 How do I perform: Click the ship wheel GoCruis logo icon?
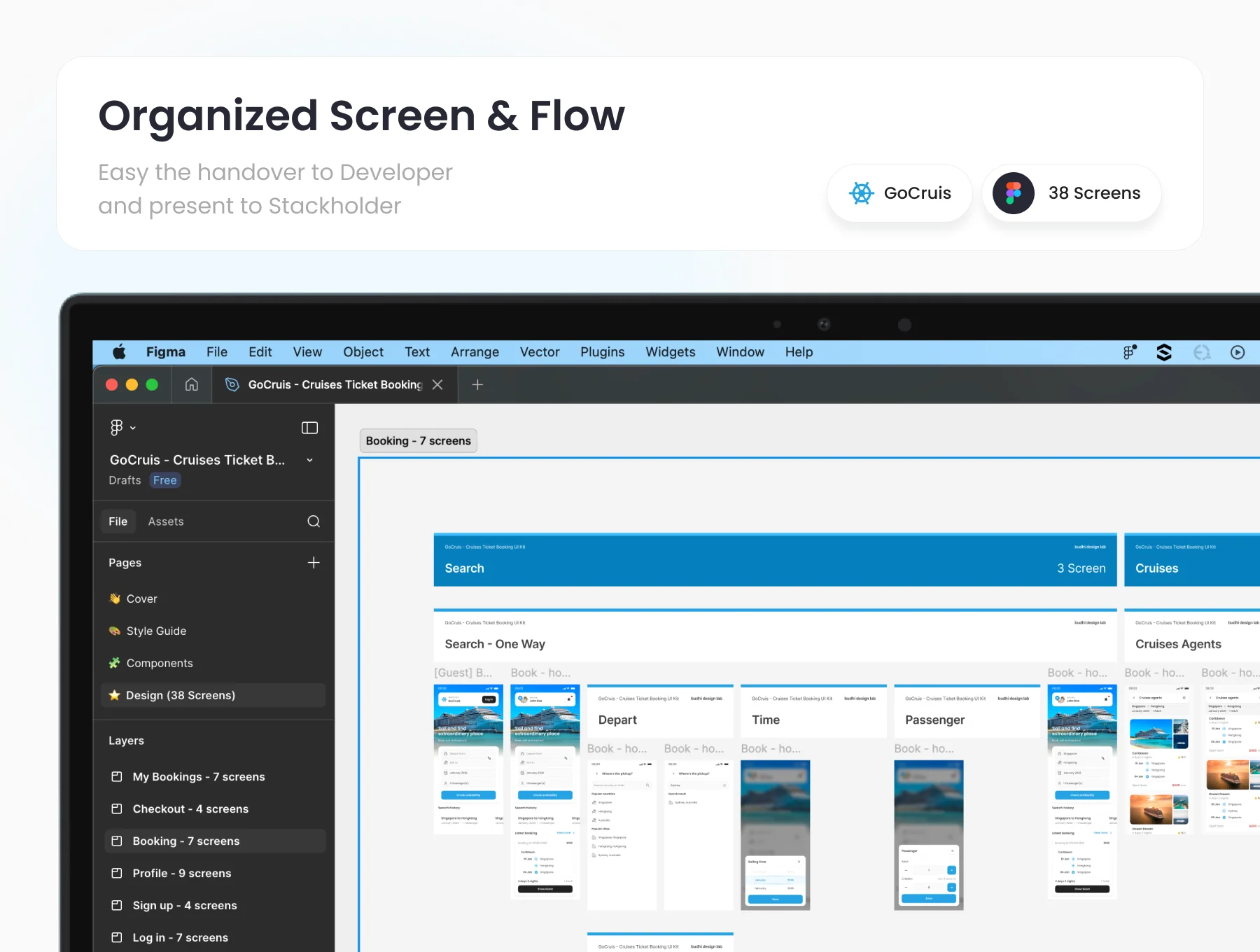tap(862, 193)
